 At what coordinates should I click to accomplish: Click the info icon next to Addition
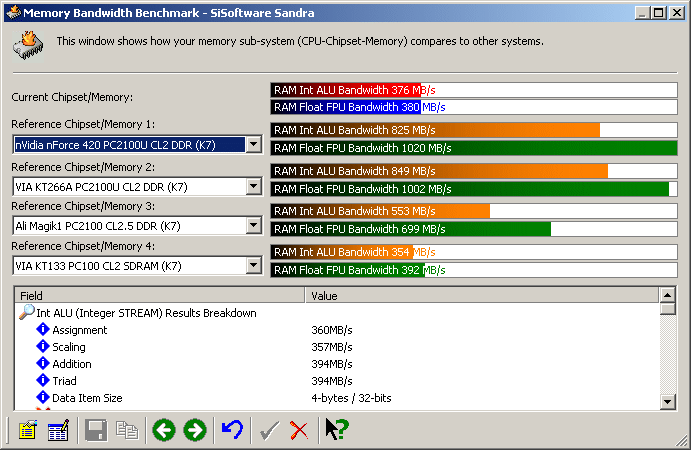click(43, 363)
